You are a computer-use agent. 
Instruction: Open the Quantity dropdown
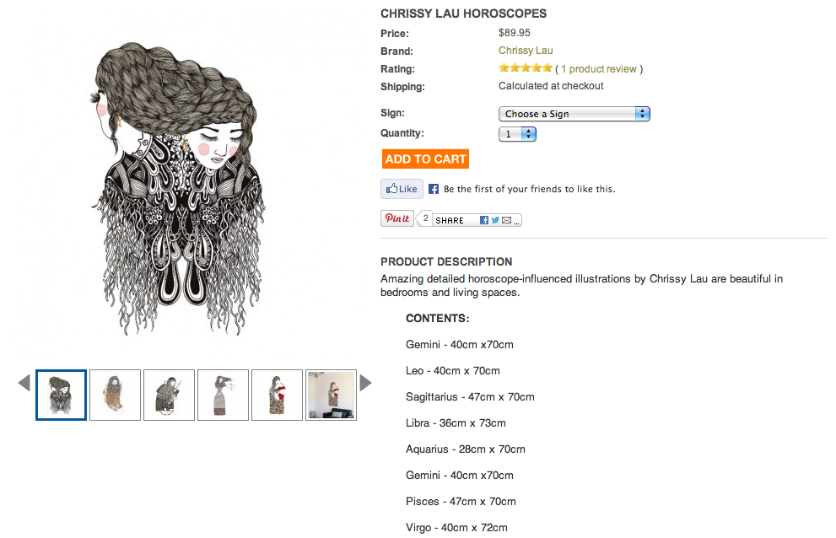click(517, 134)
